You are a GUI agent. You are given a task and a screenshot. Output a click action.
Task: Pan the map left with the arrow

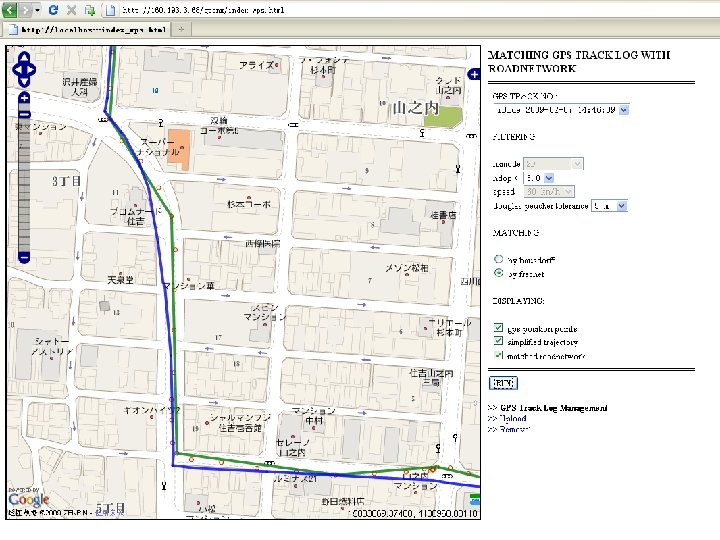pyautogui.click(x=16, y=70)
